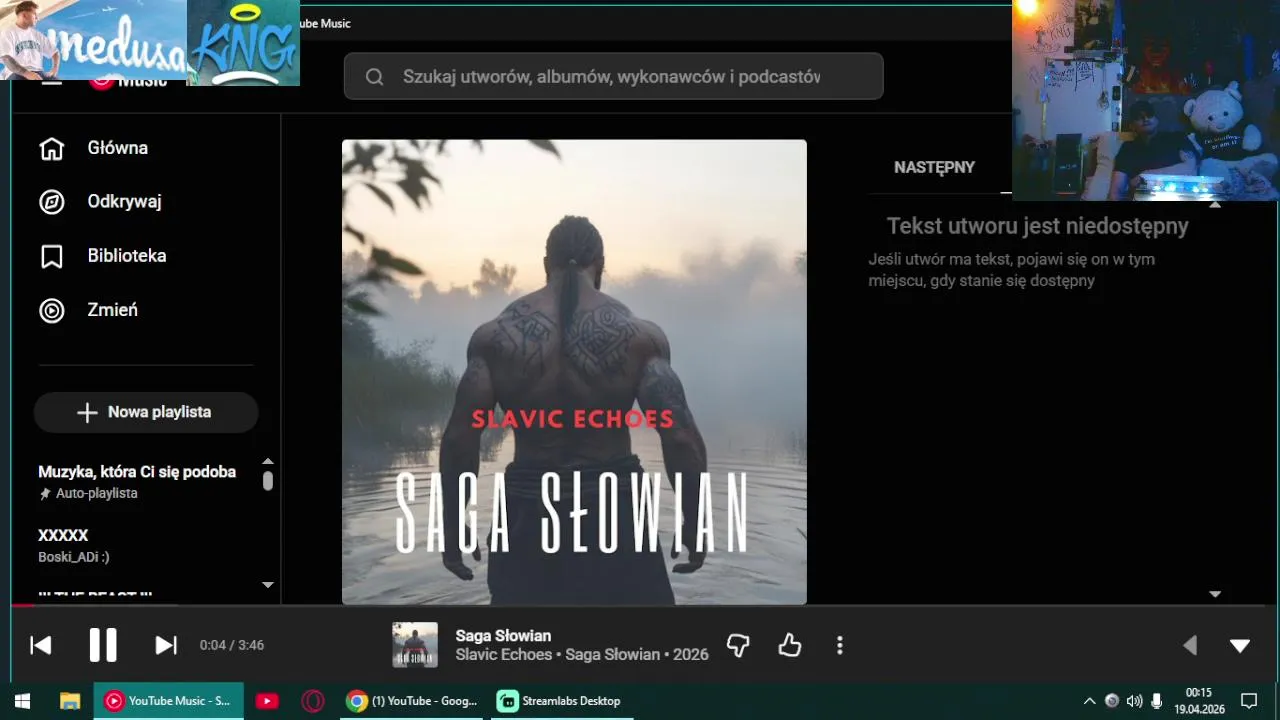Click the search magnifier icon

tap(375, 77)
